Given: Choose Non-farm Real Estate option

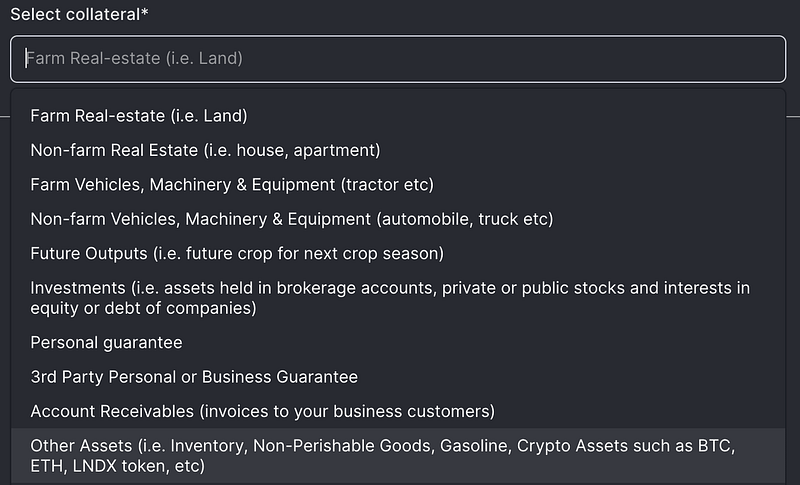Looking at the screenshot, I should click(205, 150).
